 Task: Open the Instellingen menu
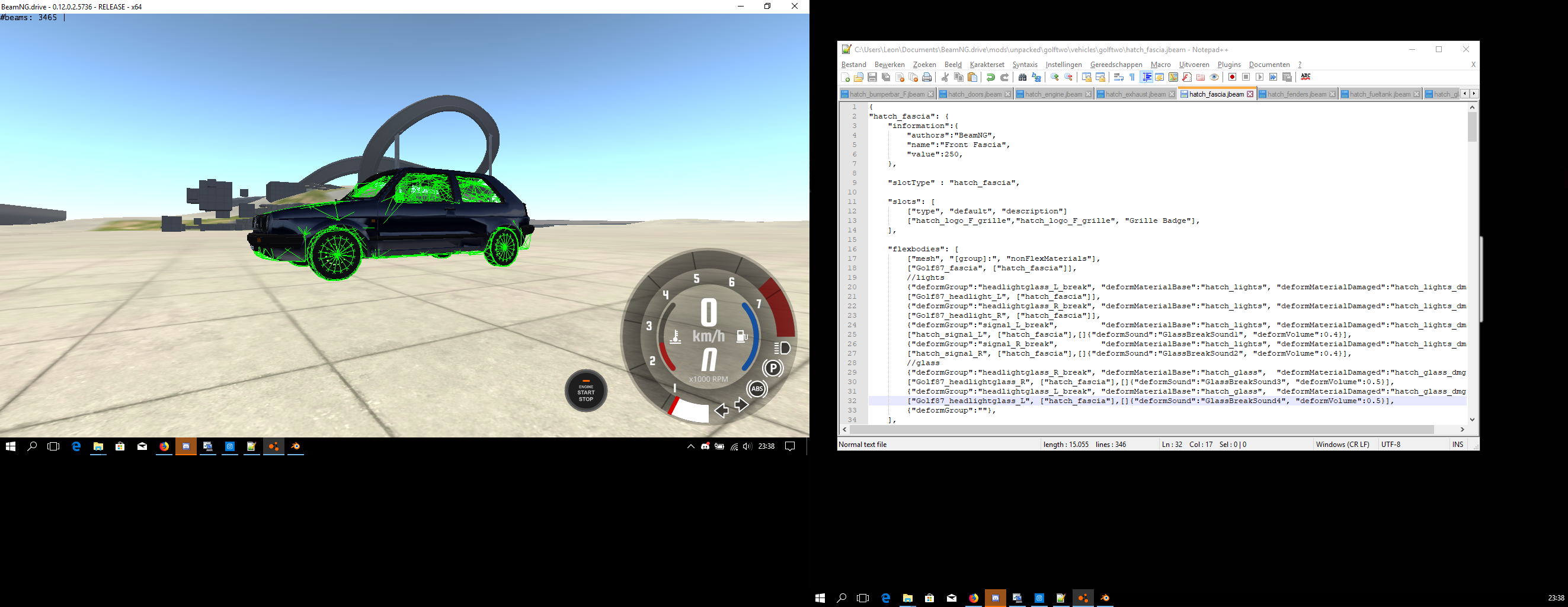point(1063,65)
